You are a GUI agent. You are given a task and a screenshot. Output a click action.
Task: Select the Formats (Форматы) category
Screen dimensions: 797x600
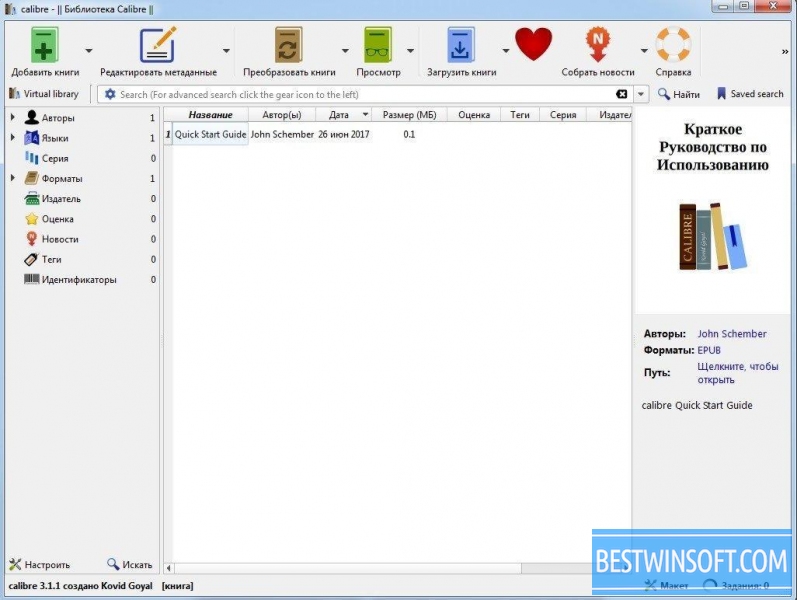click(x=89, y=178)
